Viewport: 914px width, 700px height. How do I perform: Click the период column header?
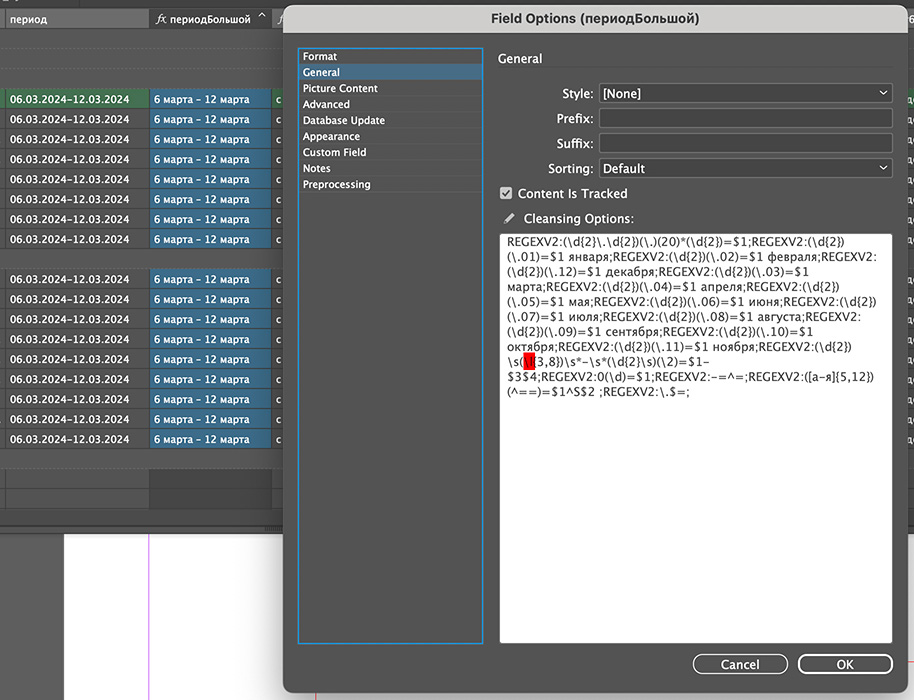75,19
